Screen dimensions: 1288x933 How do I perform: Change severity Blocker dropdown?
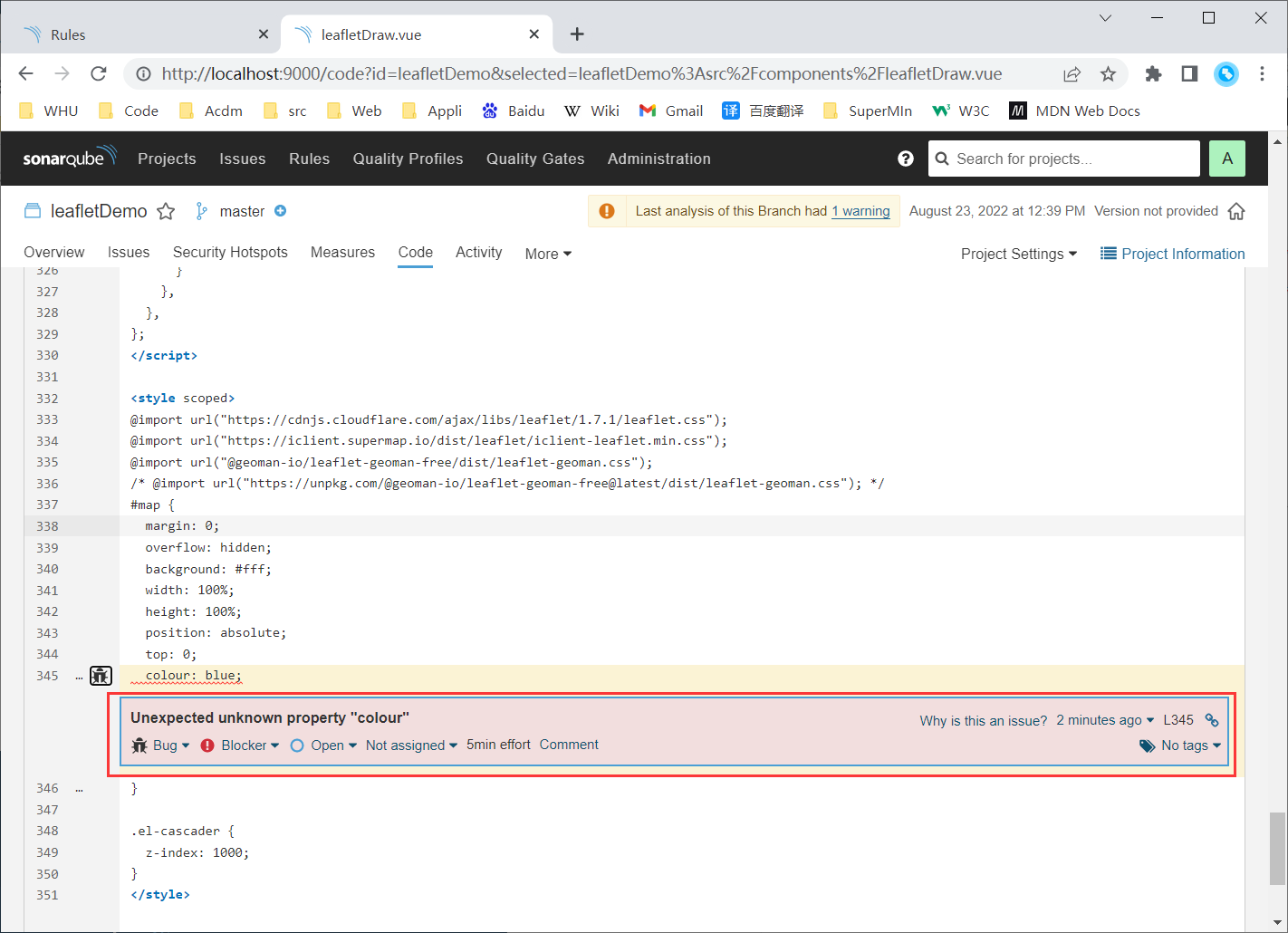tap(240, 745)
